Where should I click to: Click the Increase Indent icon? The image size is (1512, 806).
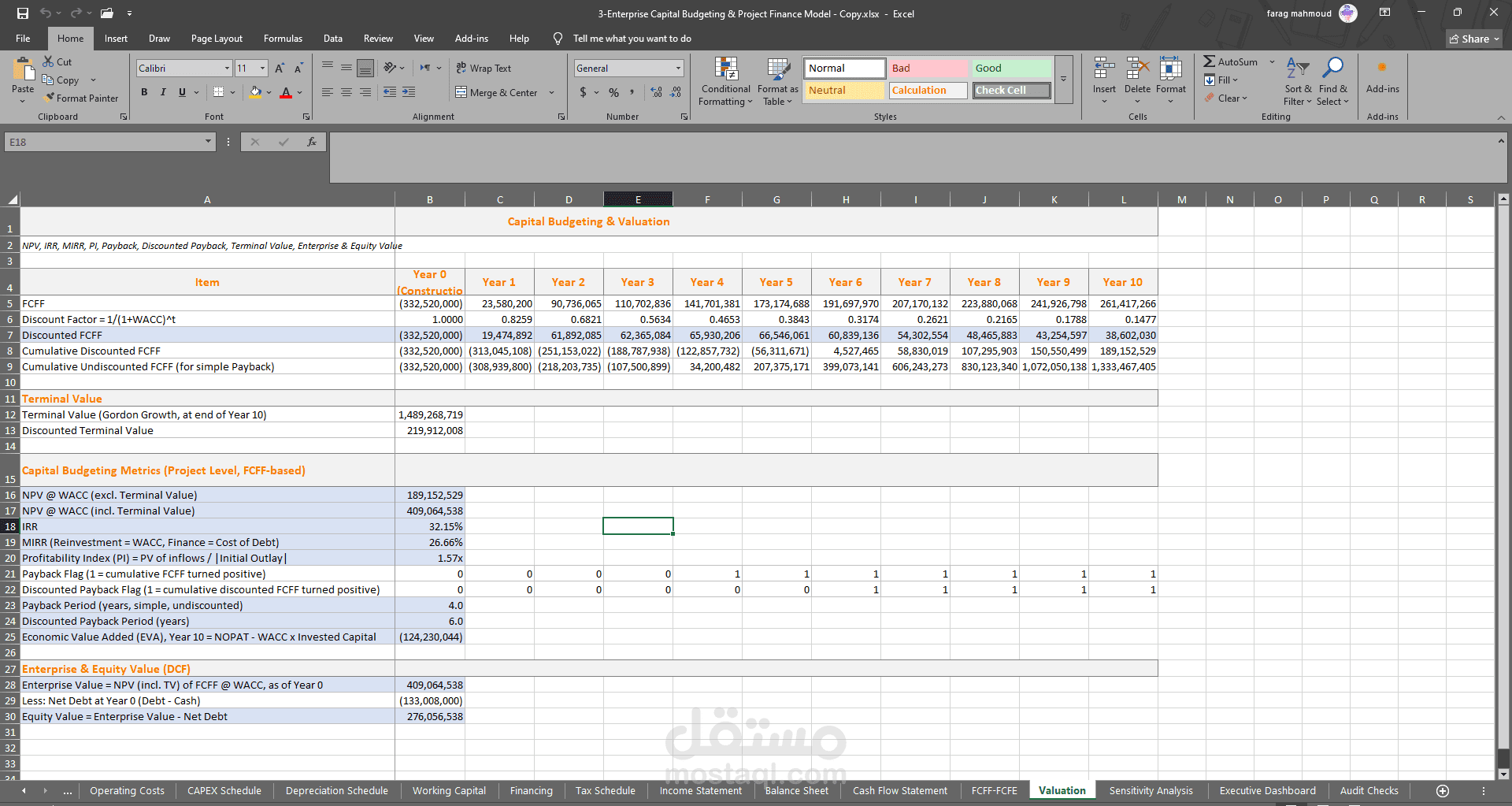click(x=409, y=92)
